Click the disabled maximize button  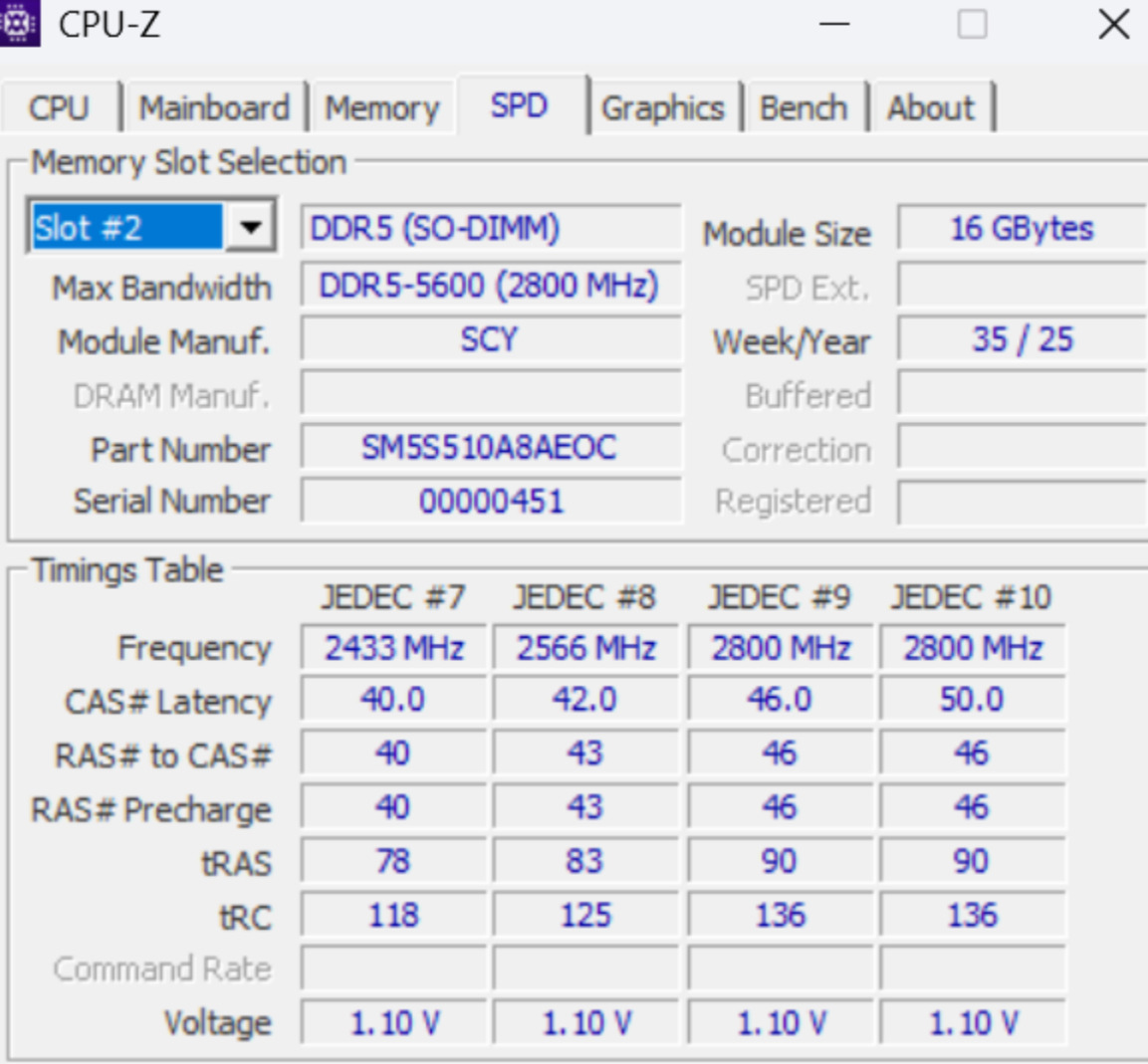973,24
